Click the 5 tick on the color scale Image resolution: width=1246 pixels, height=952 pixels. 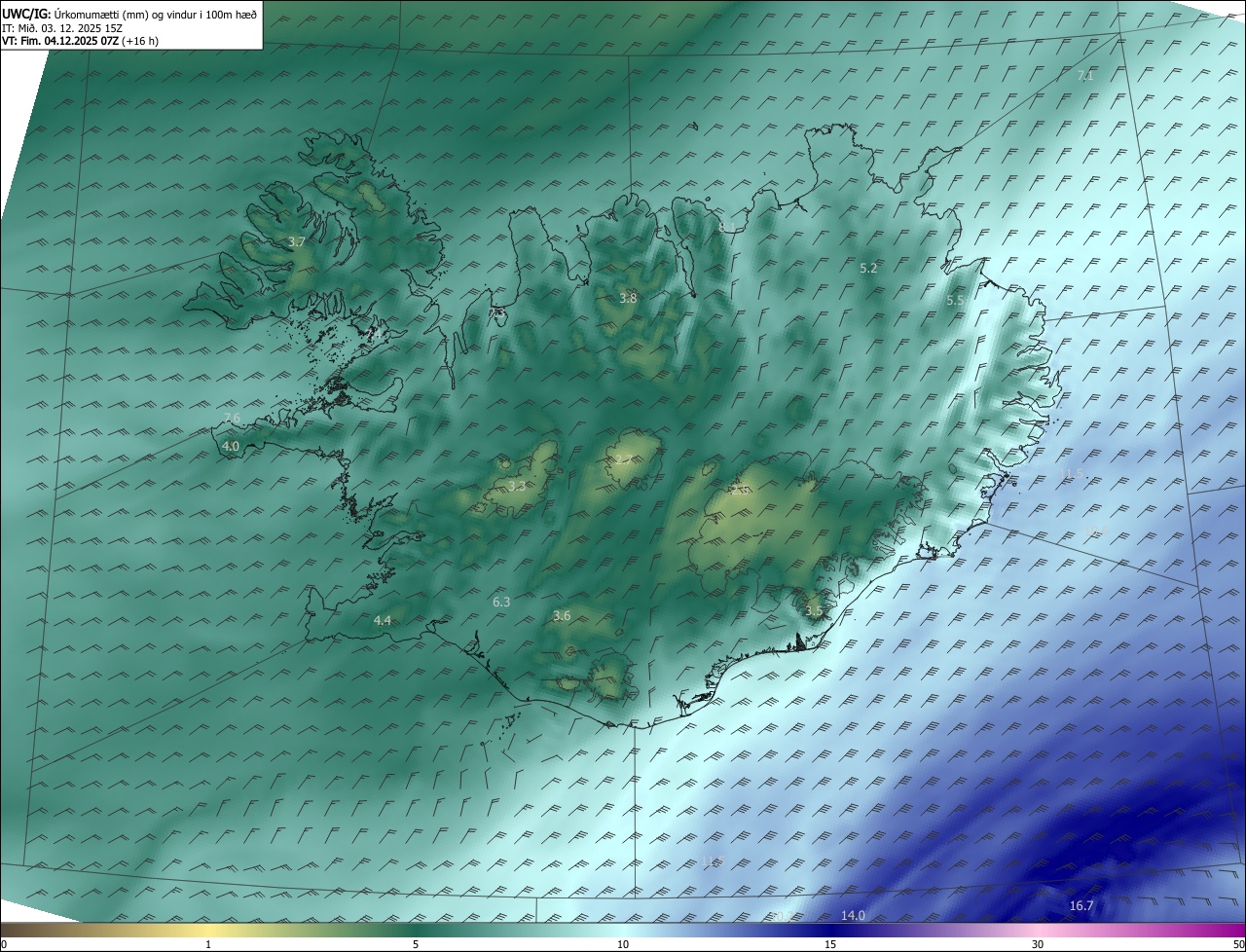tap(416, 944)
